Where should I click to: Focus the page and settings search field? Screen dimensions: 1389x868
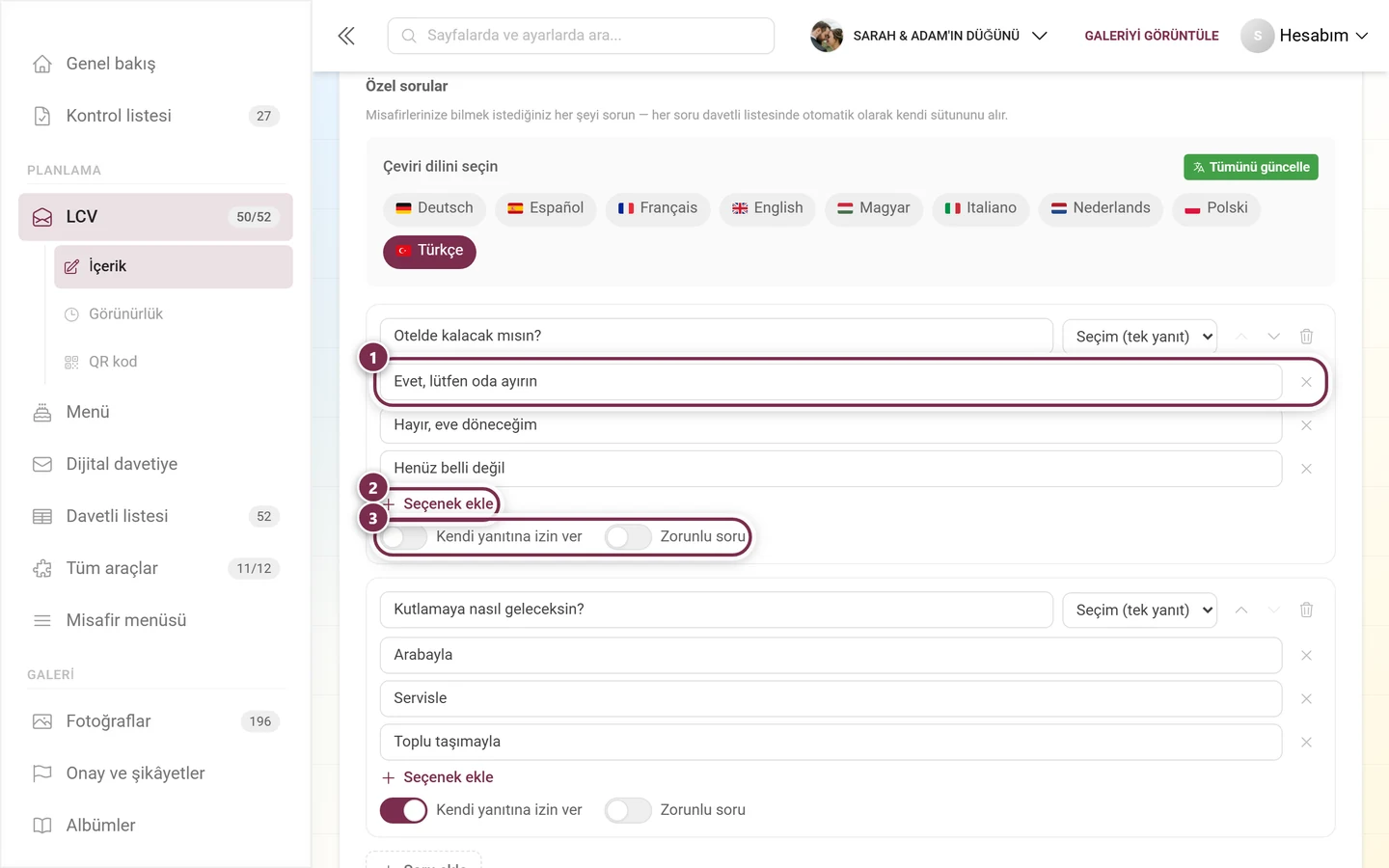581,36
